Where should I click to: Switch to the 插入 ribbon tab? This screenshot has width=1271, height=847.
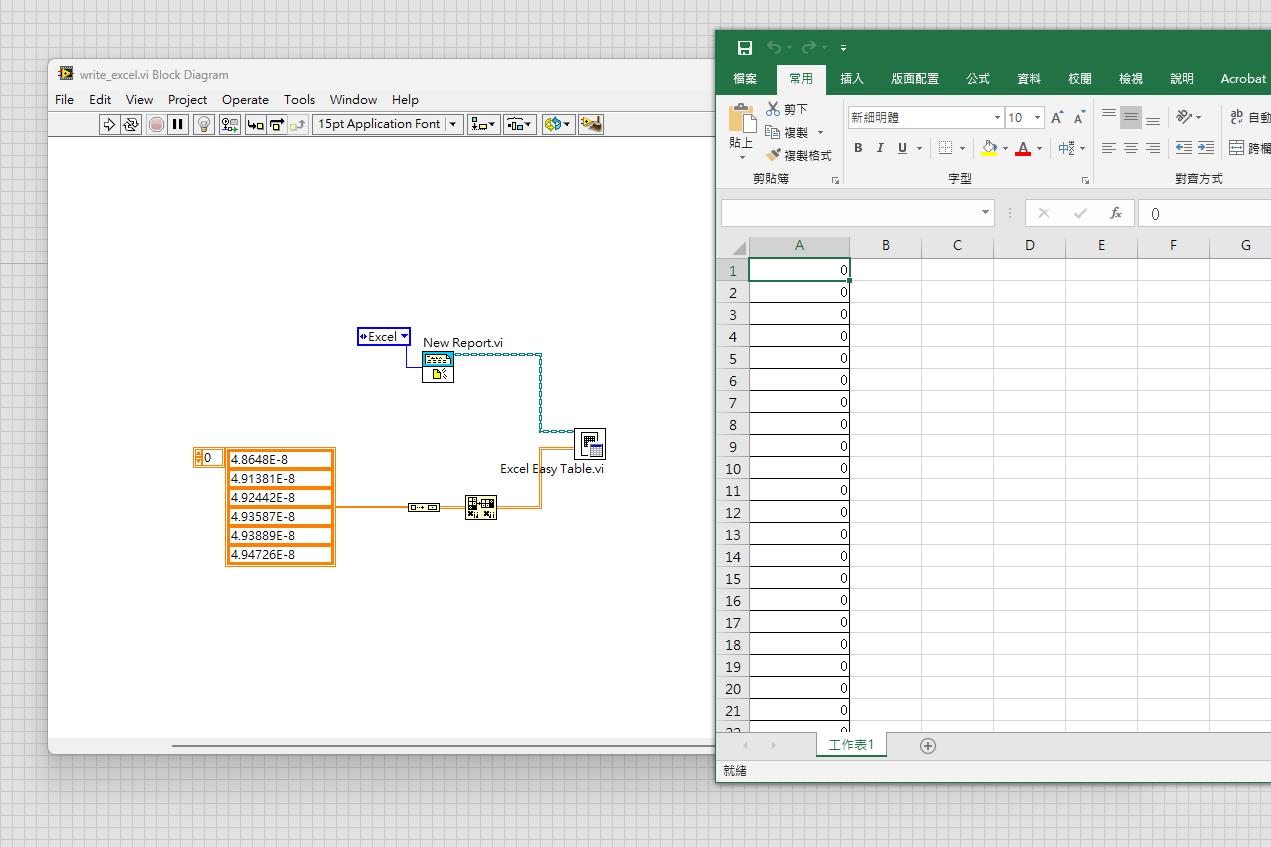[x=852, y=79]
